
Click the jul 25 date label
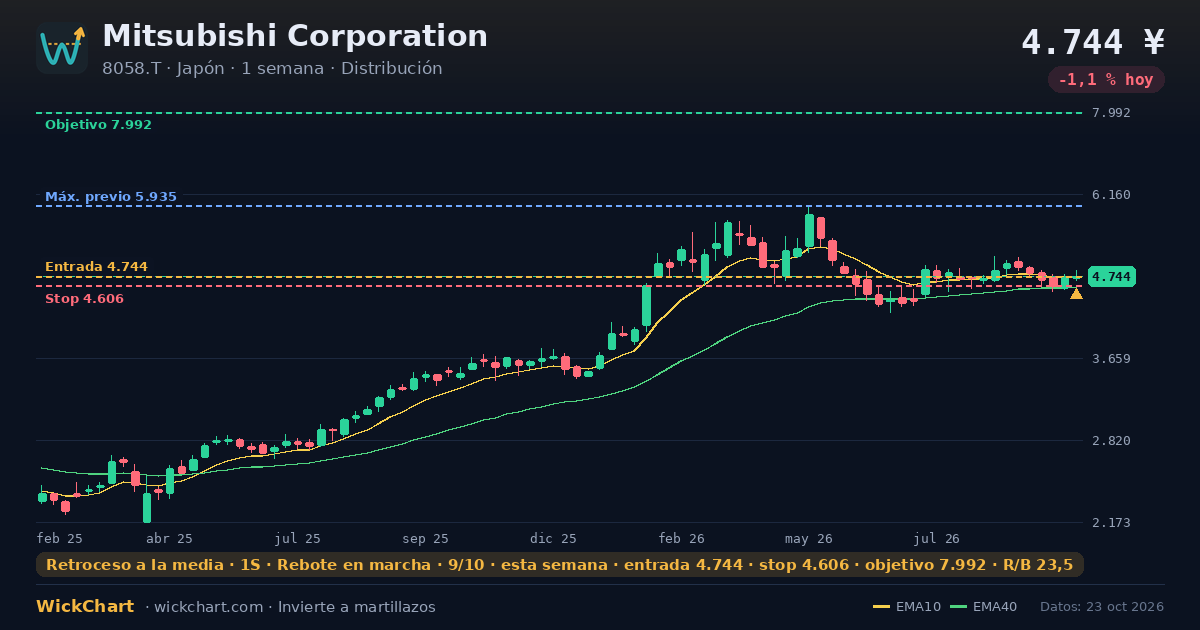pos(298,539)
